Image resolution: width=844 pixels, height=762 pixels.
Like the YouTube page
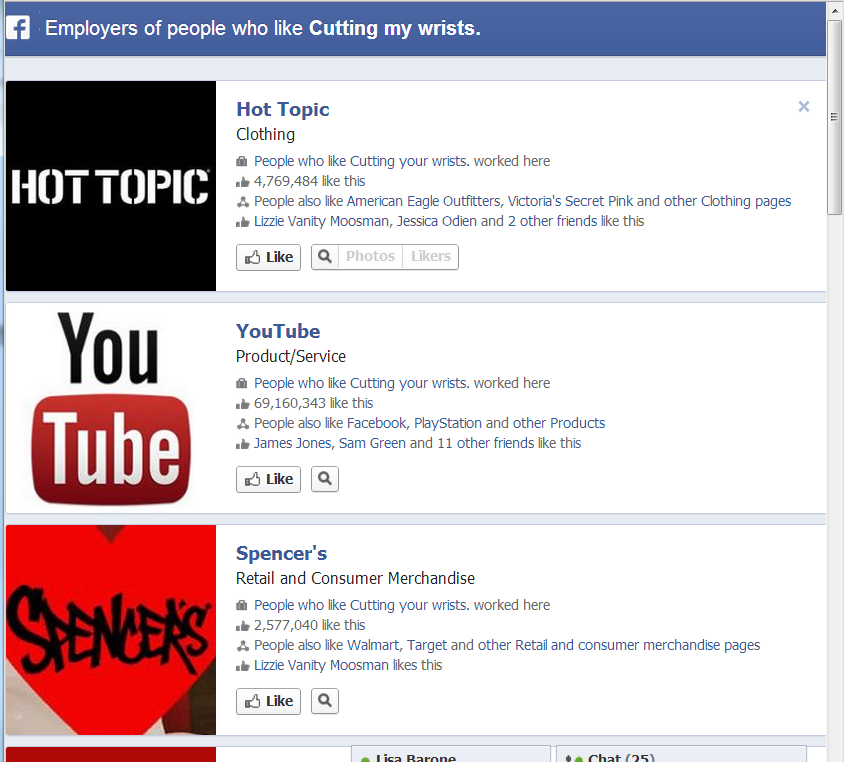268,479
